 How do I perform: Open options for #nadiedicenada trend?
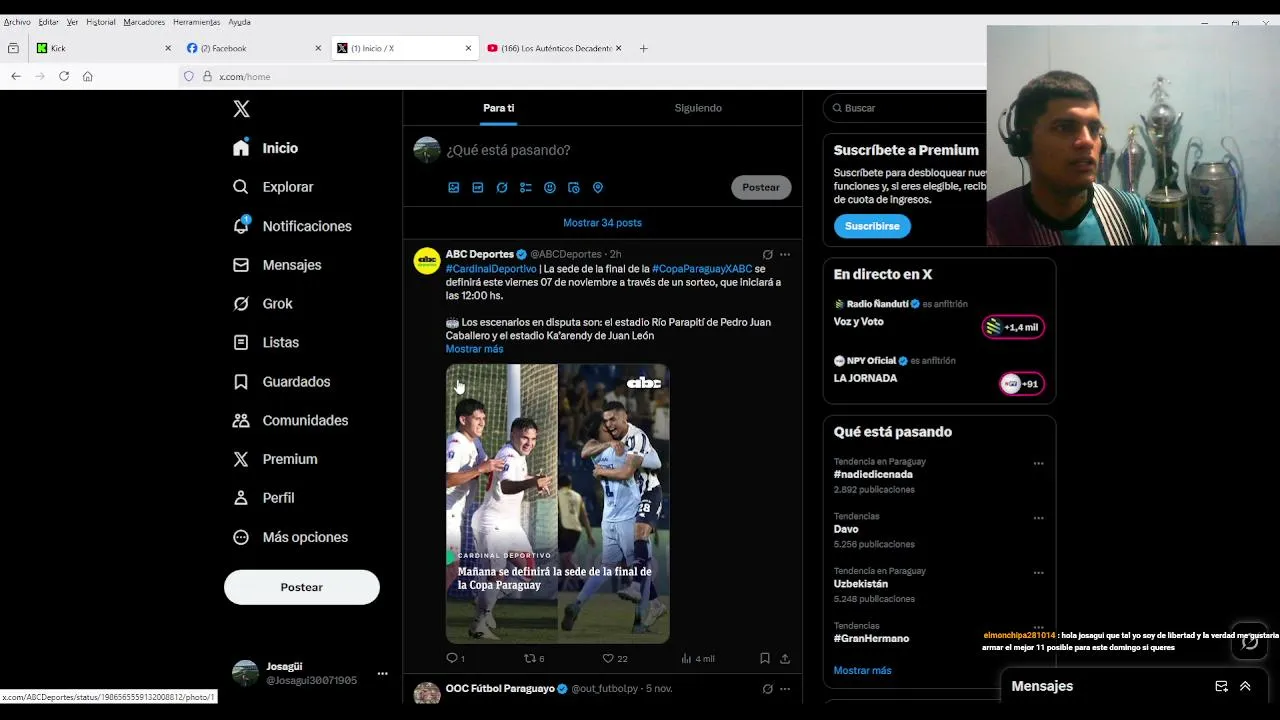1038,463
